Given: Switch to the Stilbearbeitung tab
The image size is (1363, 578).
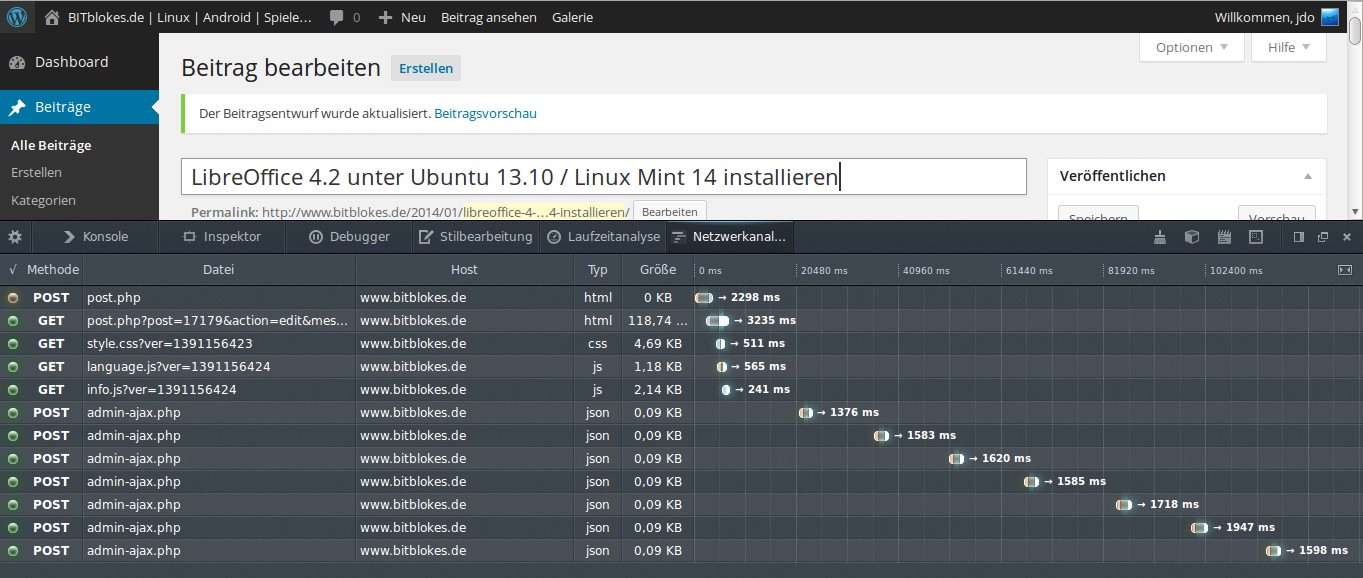Looking at the screenshot, I should tap(476, 237).
